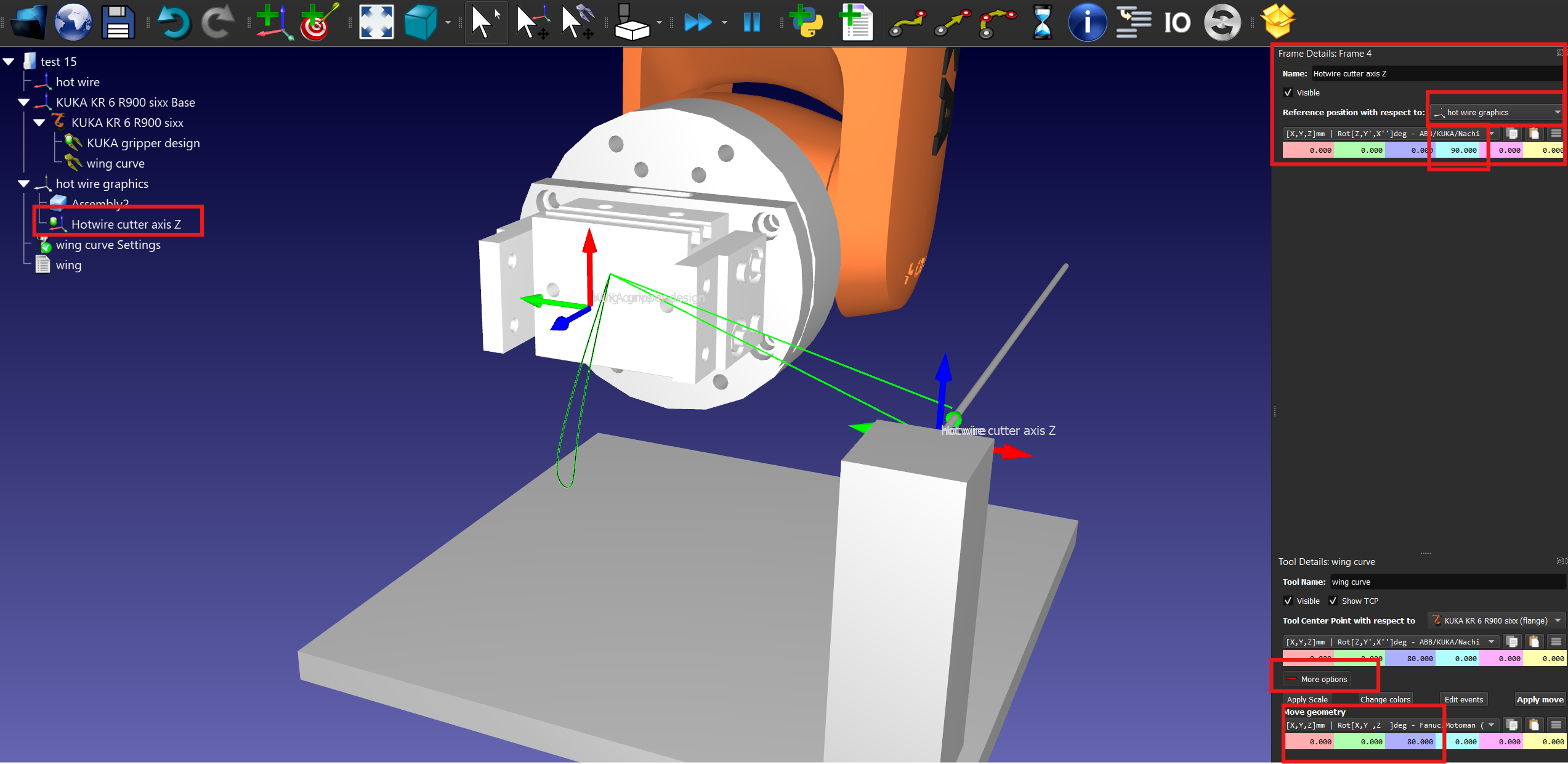Screen dimensions: 1568x764
Task: Click the Check collisions hourglass icon
Action: 1042,23
